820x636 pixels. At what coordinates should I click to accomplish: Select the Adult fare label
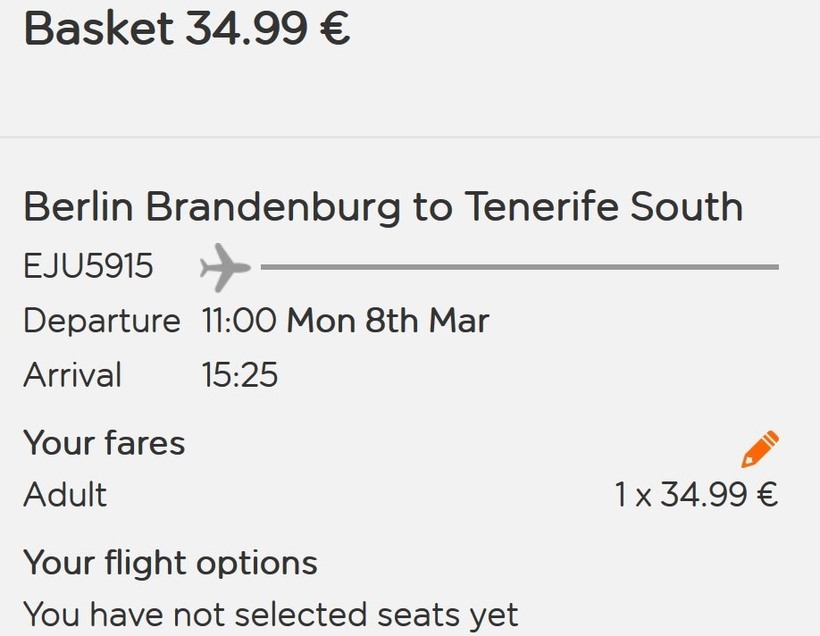point(65,495)
